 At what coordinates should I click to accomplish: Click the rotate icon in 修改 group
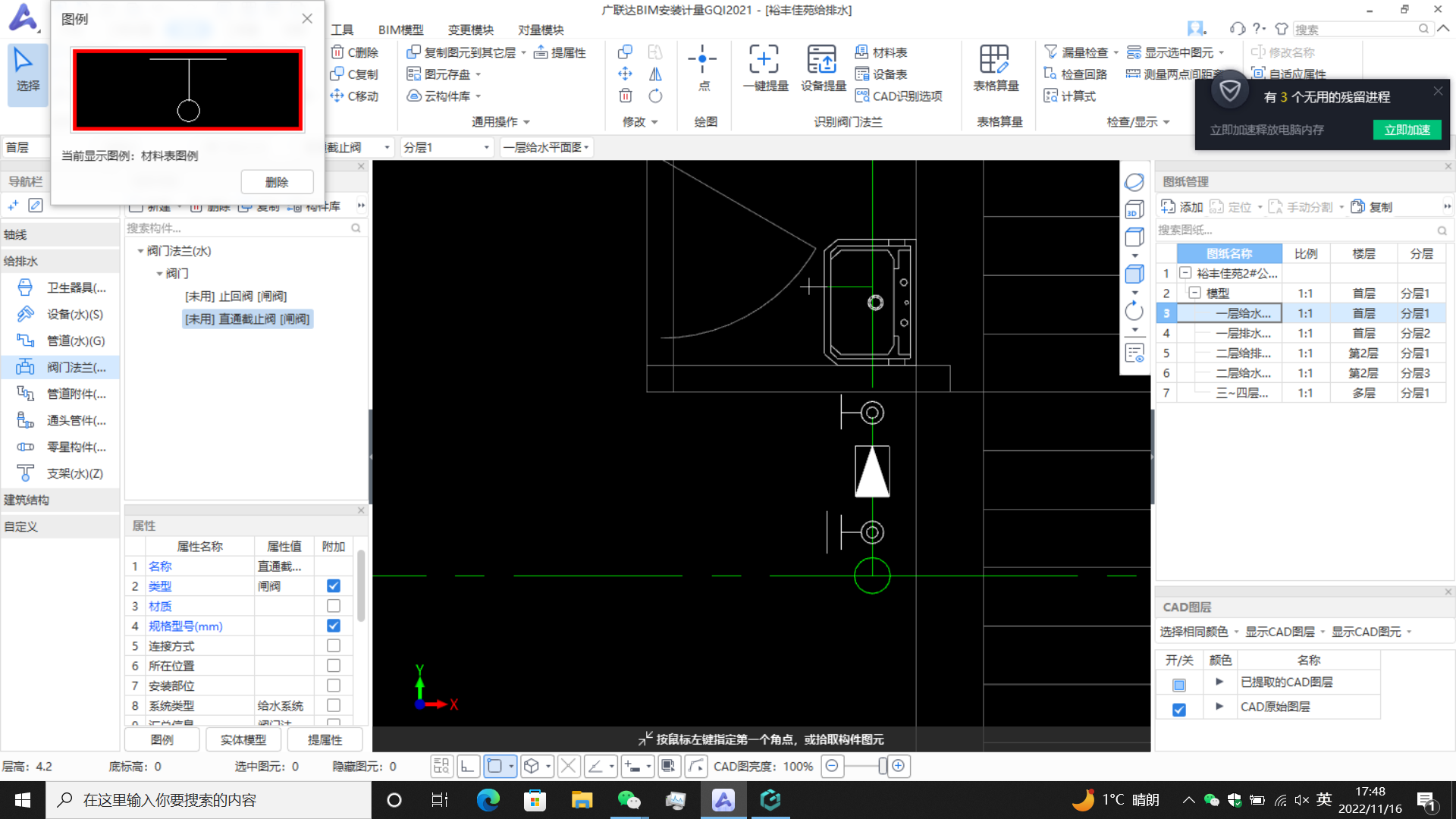point(655,96)
